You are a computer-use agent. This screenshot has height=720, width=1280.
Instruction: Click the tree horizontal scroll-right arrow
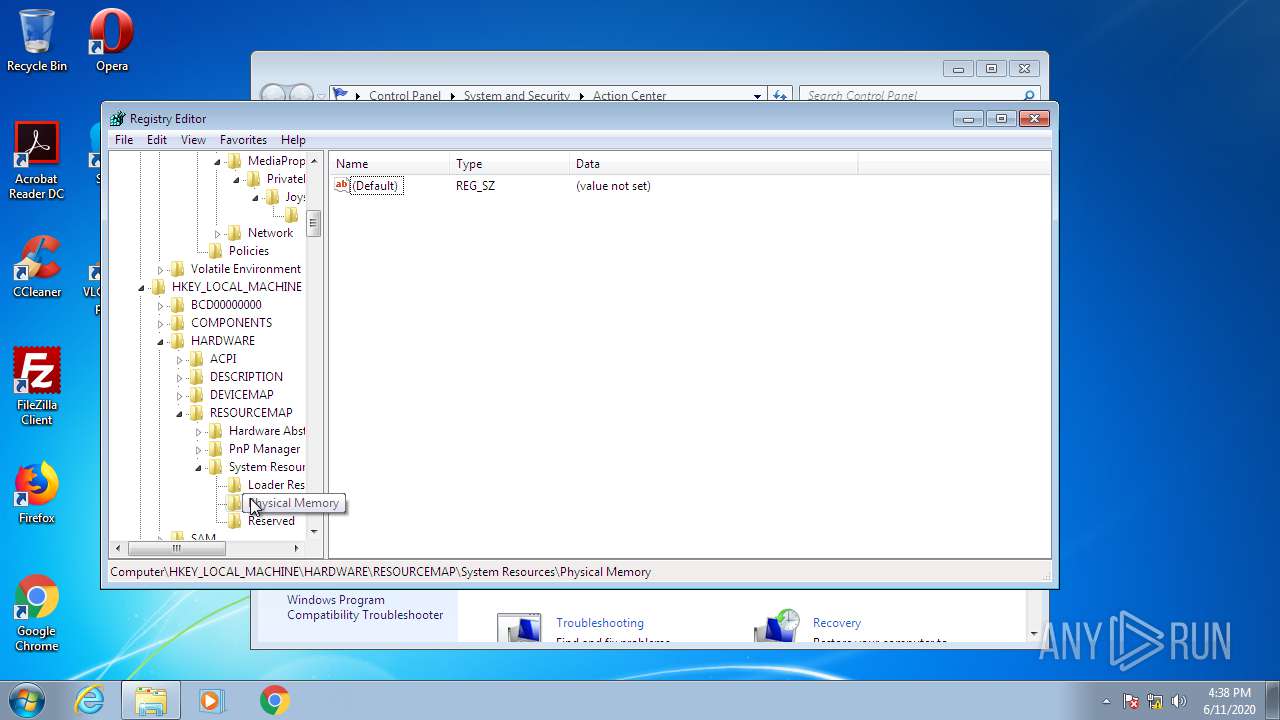click(x=296, y=548)
